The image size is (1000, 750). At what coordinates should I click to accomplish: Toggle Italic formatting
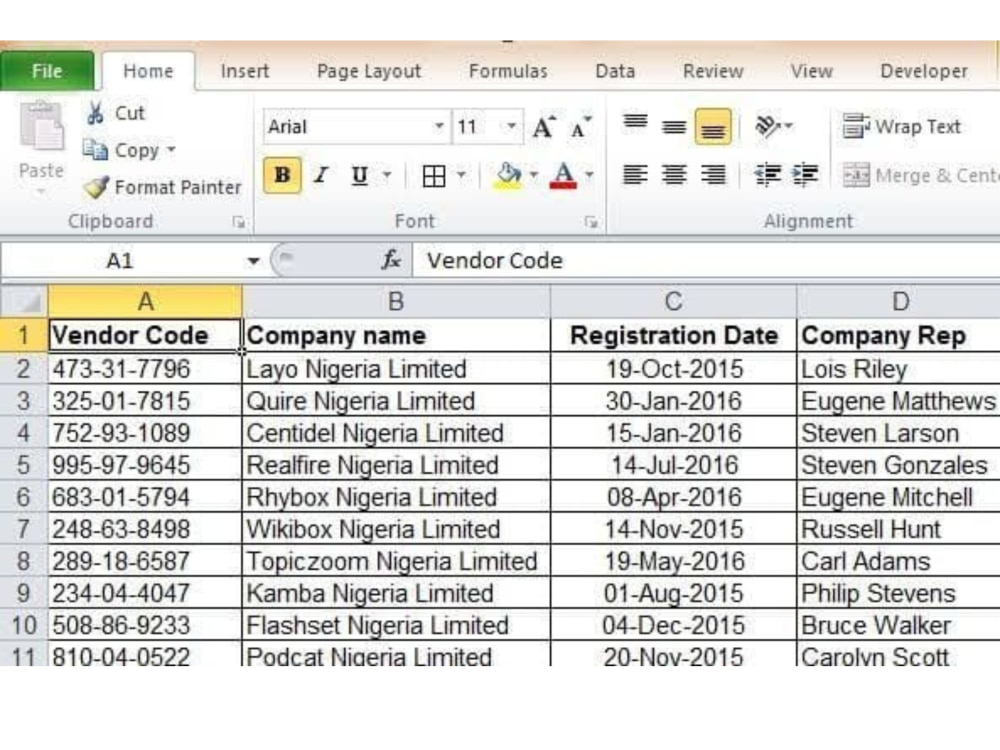click(x=321, y=175)
